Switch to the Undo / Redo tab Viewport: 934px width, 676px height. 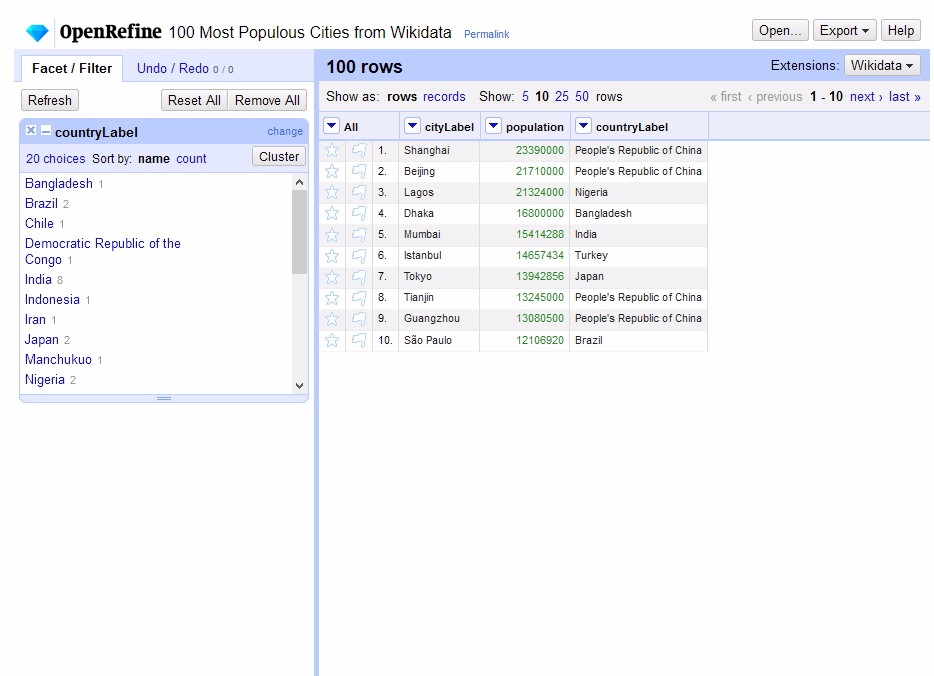tap(185, 68)
